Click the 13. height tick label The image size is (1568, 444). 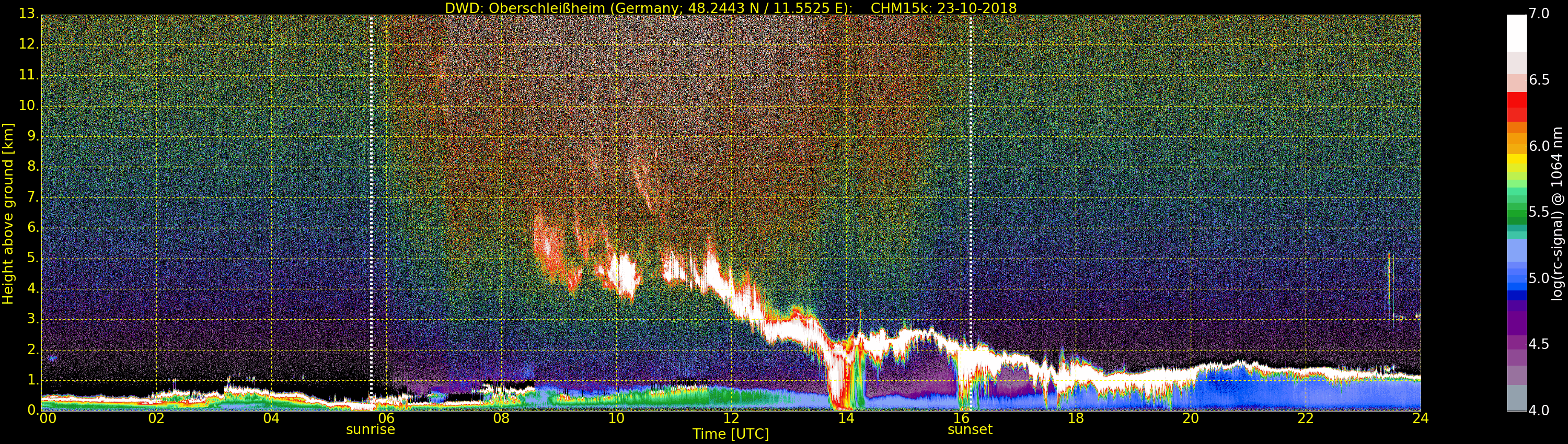pos(29,14)
